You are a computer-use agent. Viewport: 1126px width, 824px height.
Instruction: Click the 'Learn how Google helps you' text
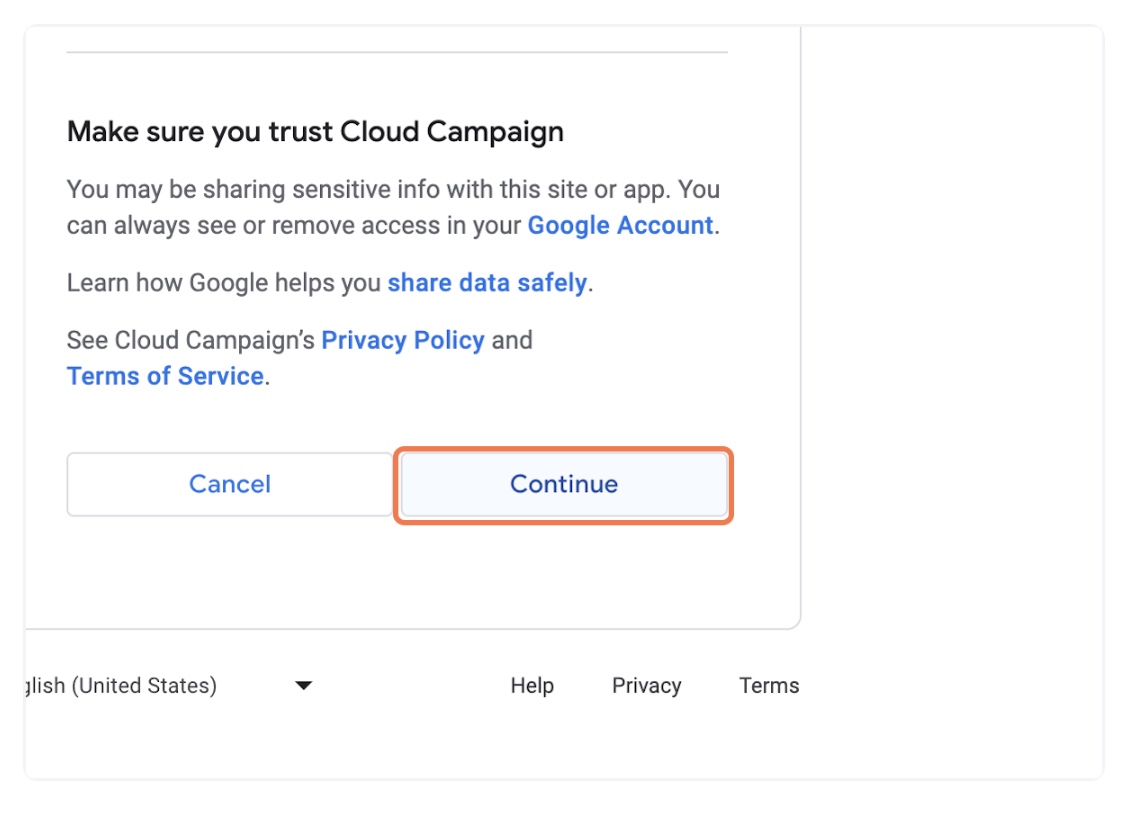(225, 283)
